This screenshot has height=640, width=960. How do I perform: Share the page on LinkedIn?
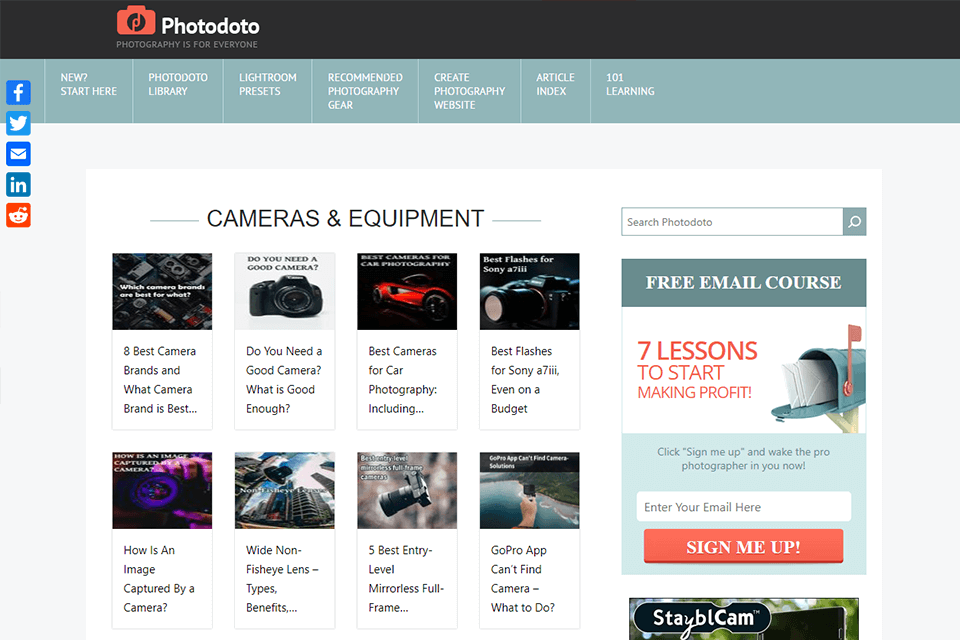(18, 184)
